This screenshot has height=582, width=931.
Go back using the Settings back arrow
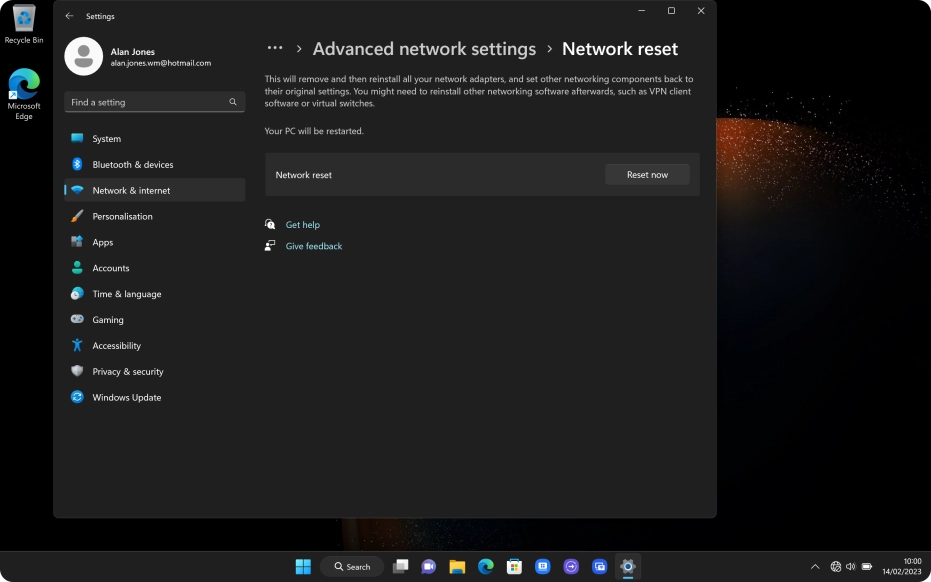click(x=69, y=16)
